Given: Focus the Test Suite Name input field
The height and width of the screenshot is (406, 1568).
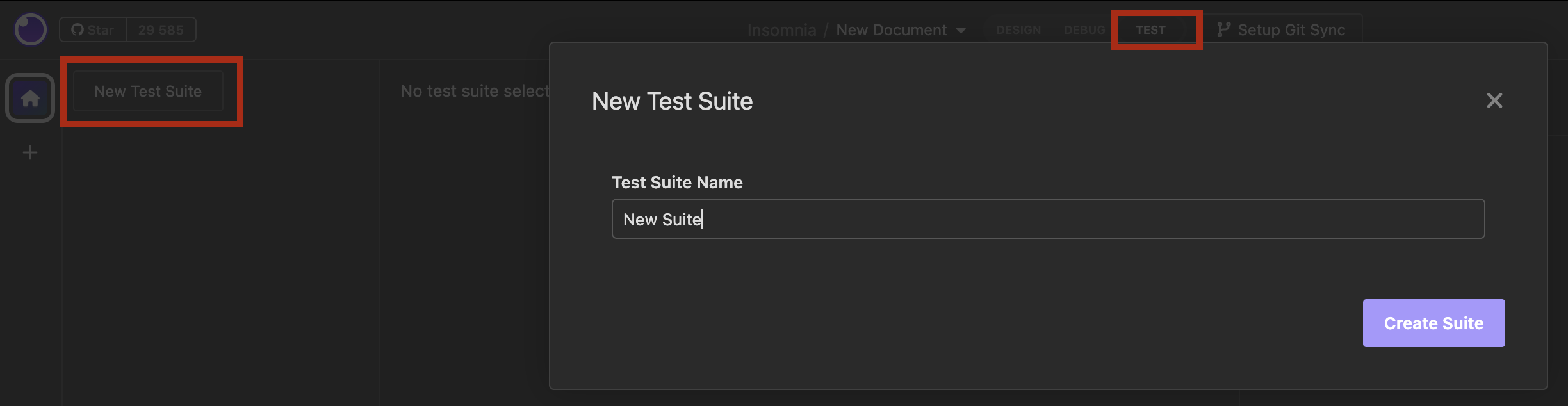Looking at the screenshot, I should click(1048, 219).
